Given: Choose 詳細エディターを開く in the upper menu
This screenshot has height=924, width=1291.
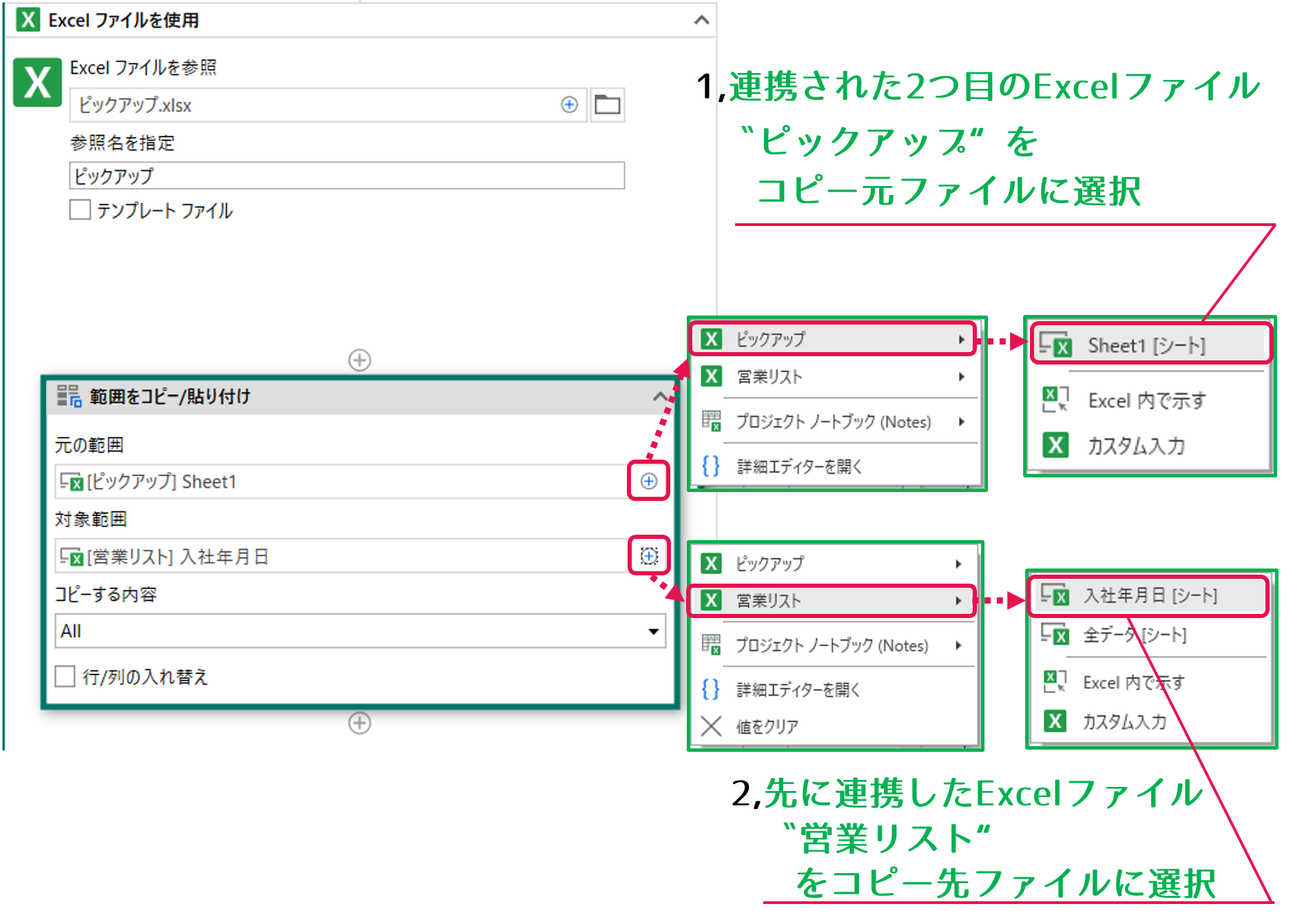Looking at the screenshot, I should click(x=833, y=466).
